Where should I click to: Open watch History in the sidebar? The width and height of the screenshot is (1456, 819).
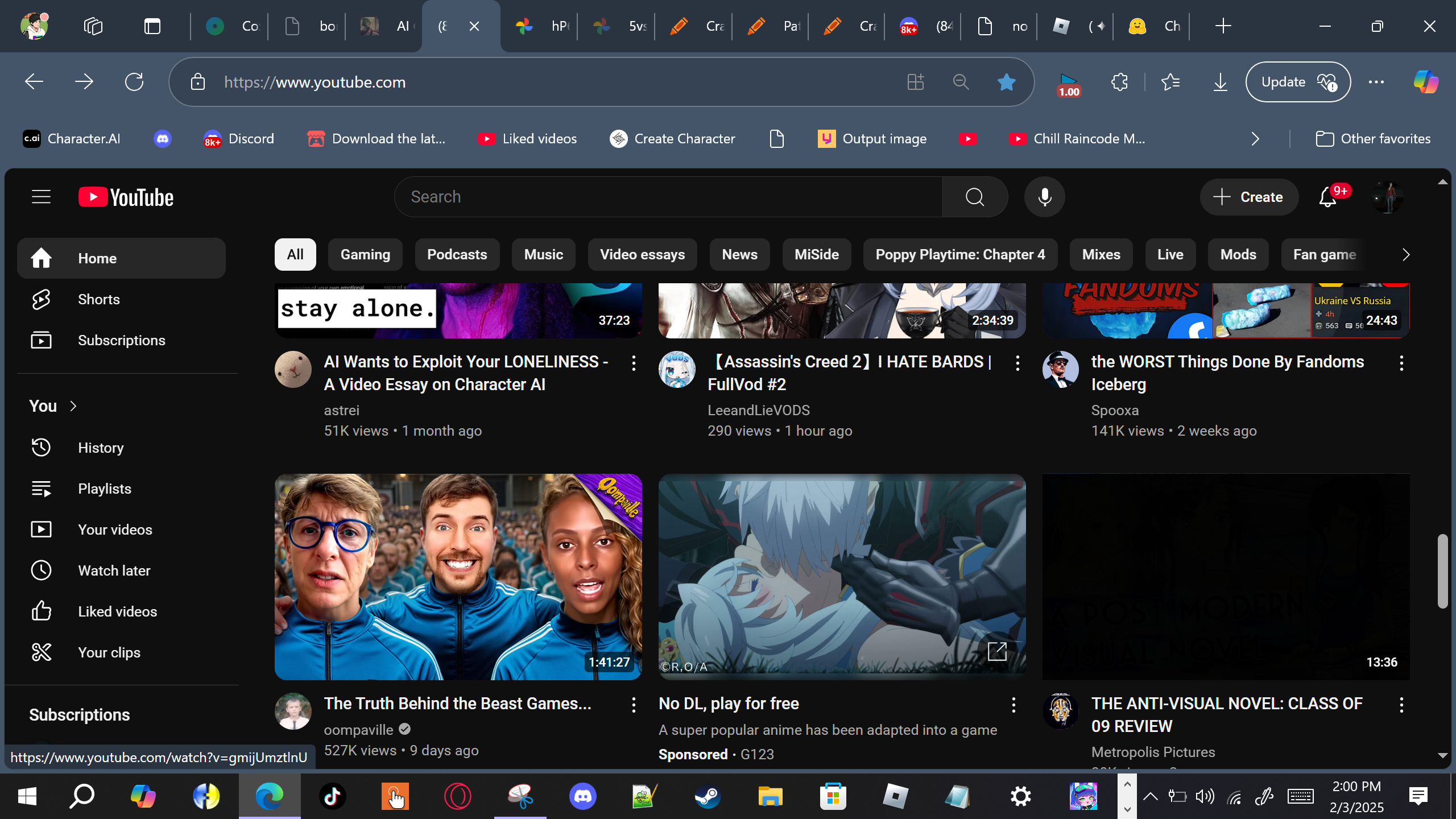(x=122, y=448)
